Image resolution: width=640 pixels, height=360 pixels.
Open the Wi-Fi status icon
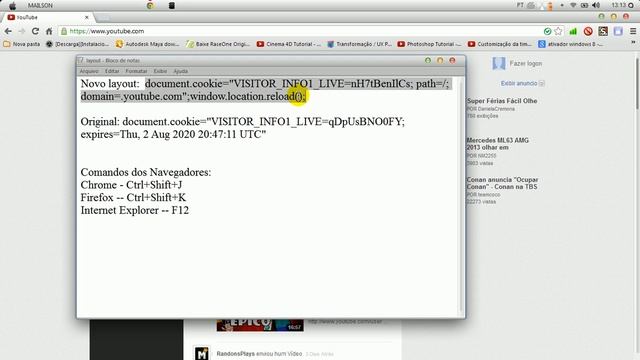coord(573,5)
